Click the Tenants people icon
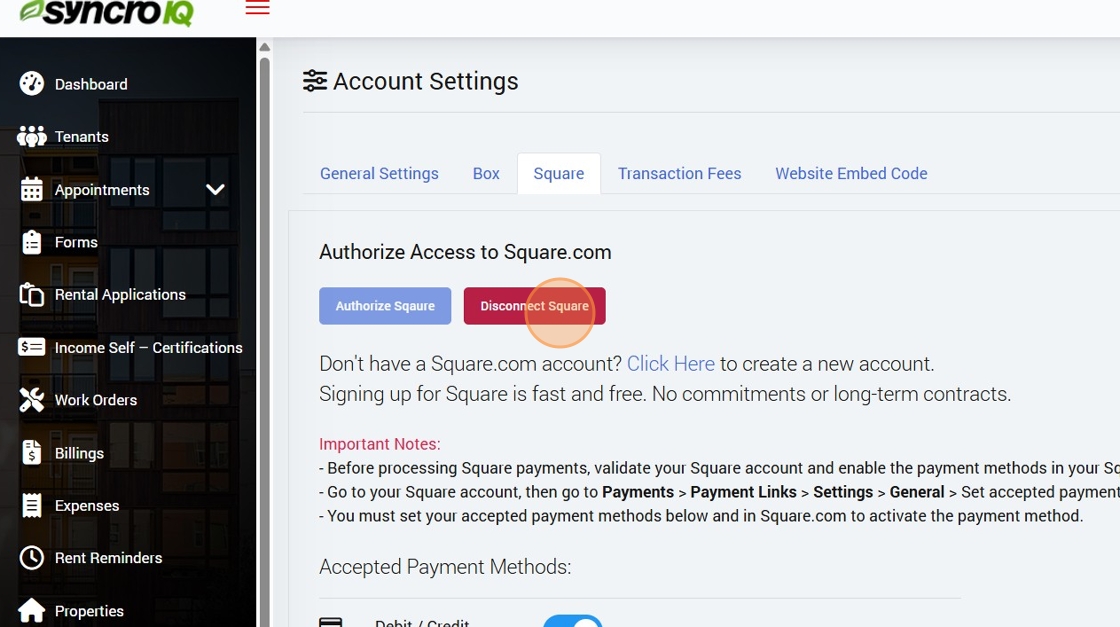The width and height of the screenshot is (1120, 627). tap(31, 136)
